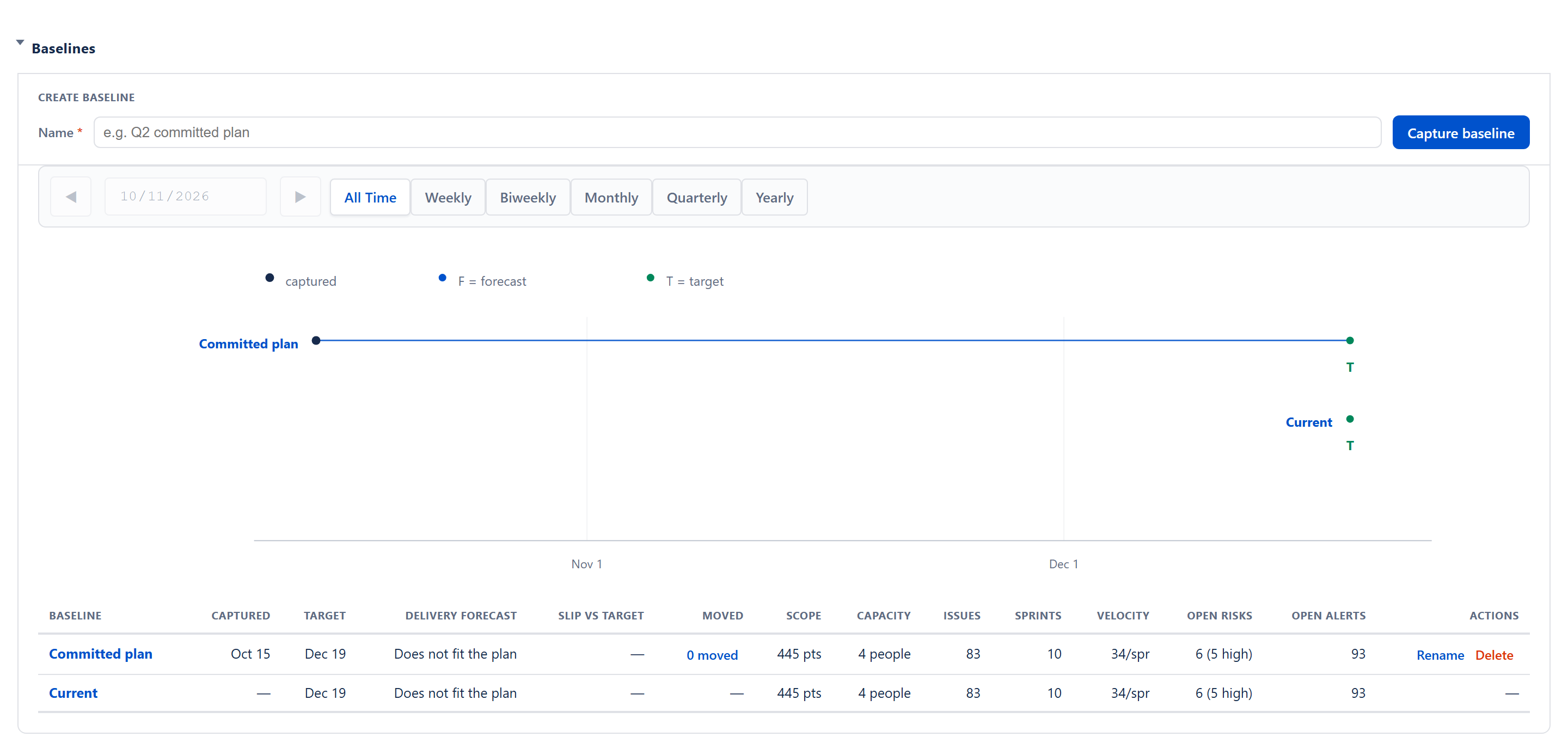
Task: Click Committed plan row's 4 people capacity
Action: (884, 654)
